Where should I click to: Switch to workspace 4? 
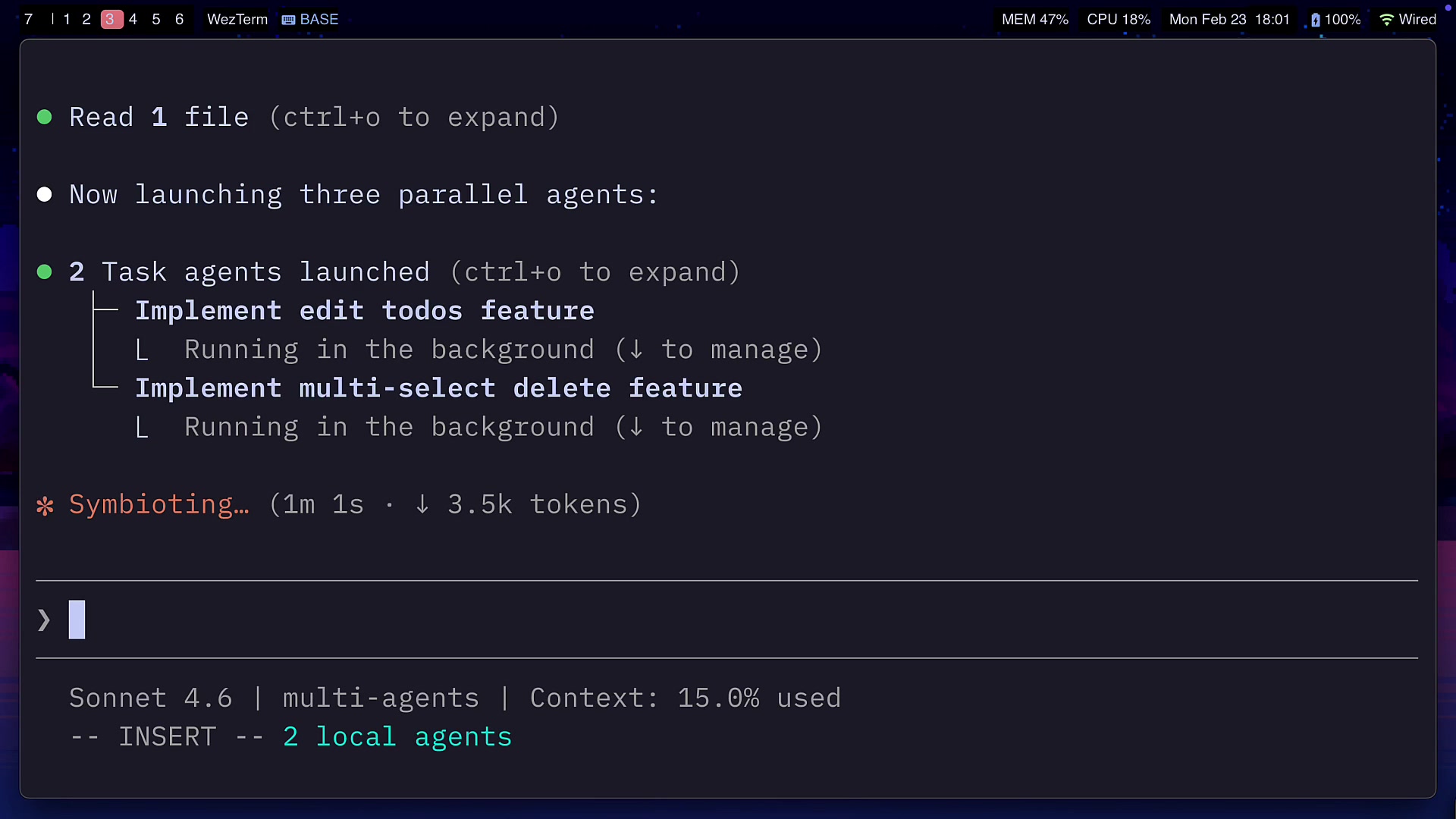(x=133, y=20)
